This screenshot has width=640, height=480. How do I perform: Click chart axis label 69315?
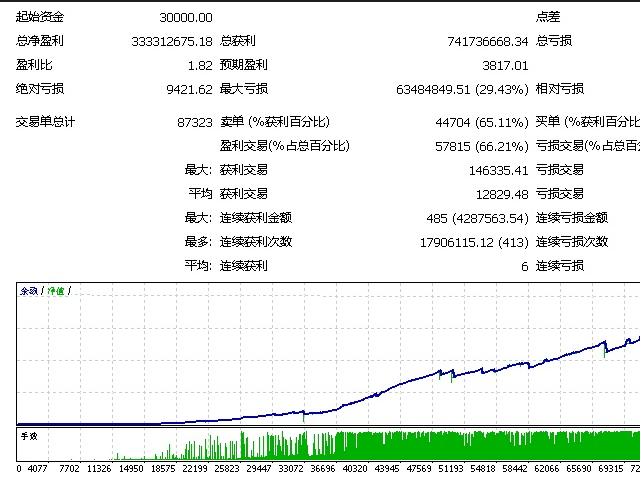611,469
